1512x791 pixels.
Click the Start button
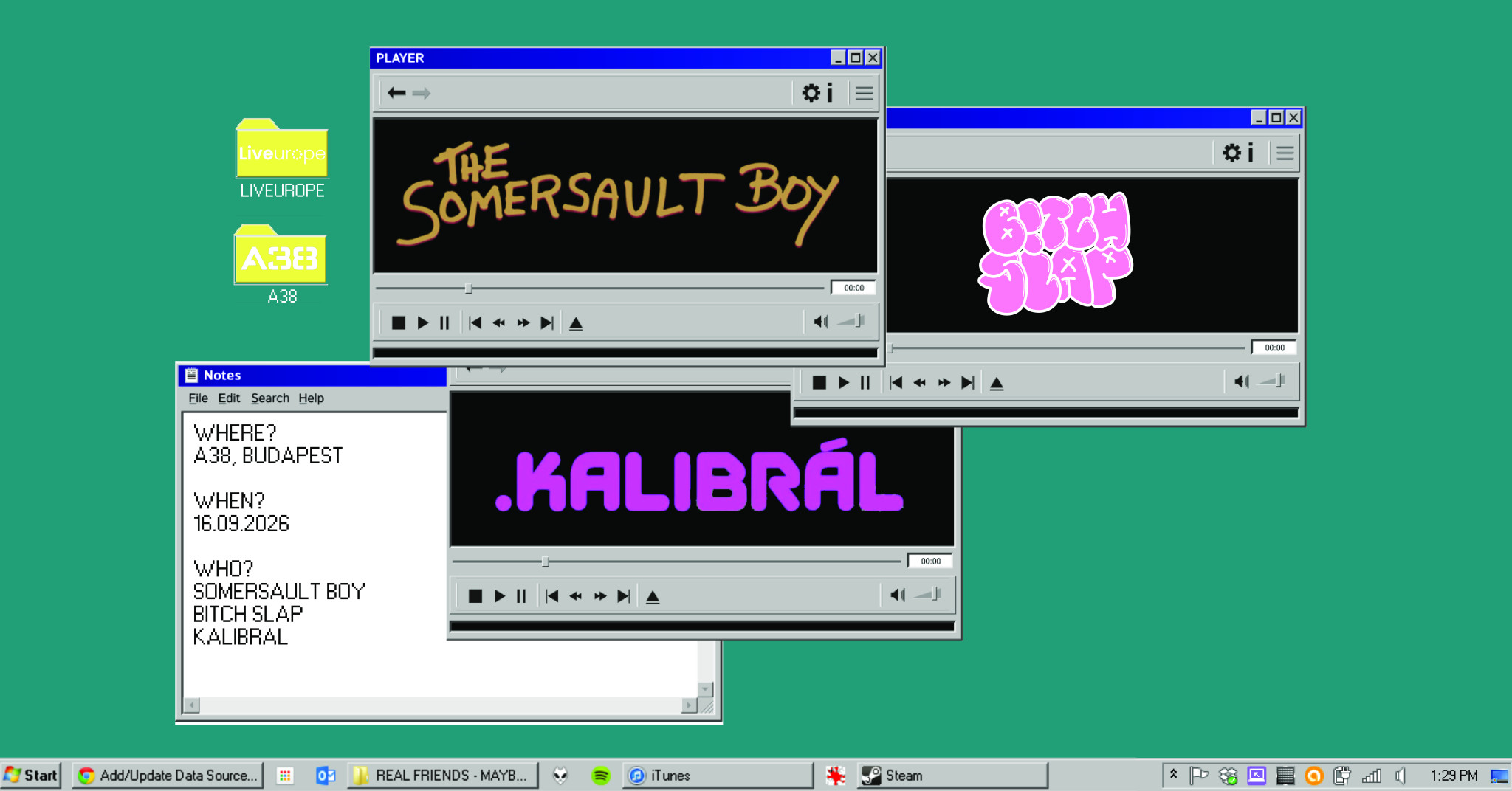click(x=30, y=775)
